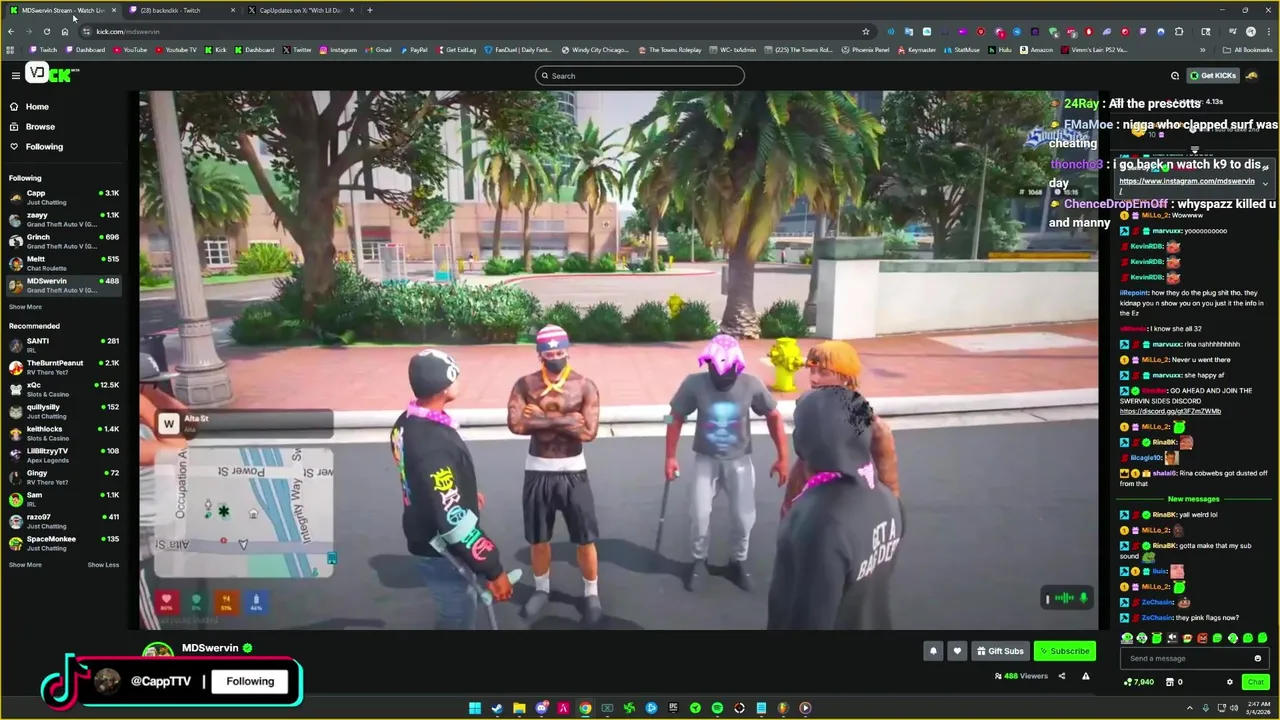Click the Following button in CappTTV overlay
Image resolution: width=1280 pixels, height=720 pixels.
[250, 681]
